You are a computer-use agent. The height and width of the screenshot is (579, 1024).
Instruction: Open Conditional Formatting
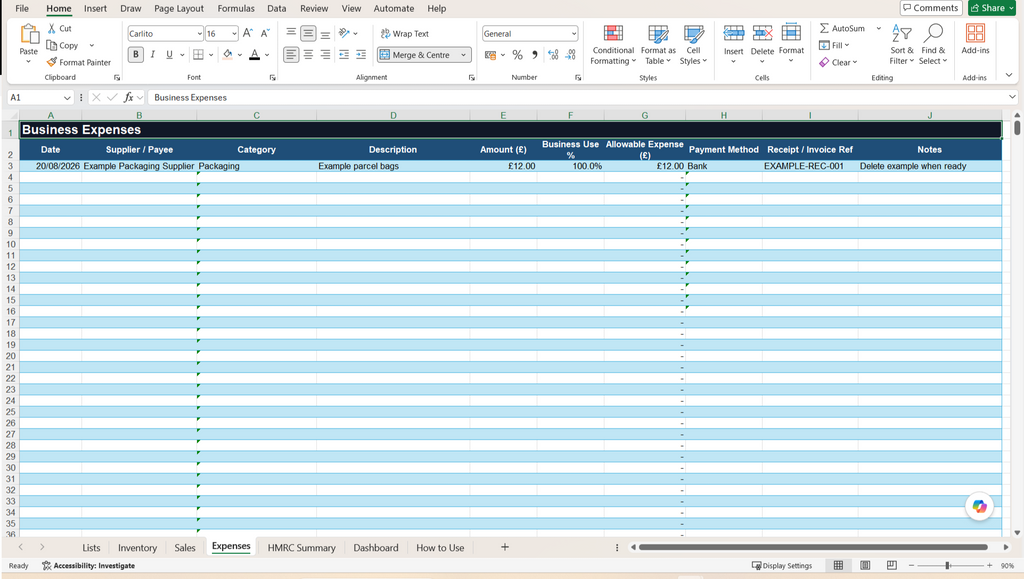pyautogui.click(x=613, y=44)
